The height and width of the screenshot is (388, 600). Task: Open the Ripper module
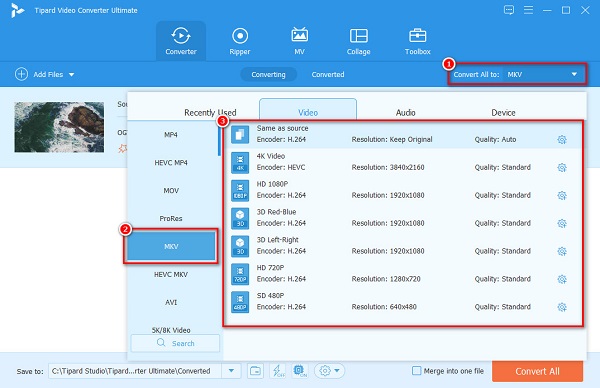coord(240,41)
